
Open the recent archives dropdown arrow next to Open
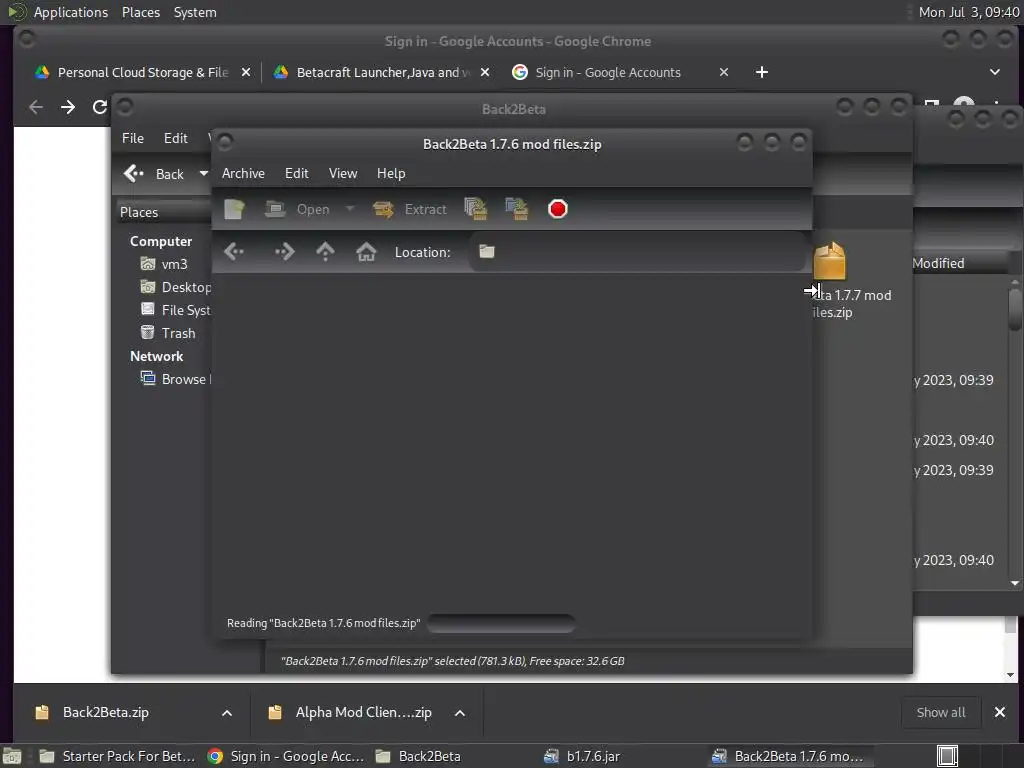click(x=349, y=209)
